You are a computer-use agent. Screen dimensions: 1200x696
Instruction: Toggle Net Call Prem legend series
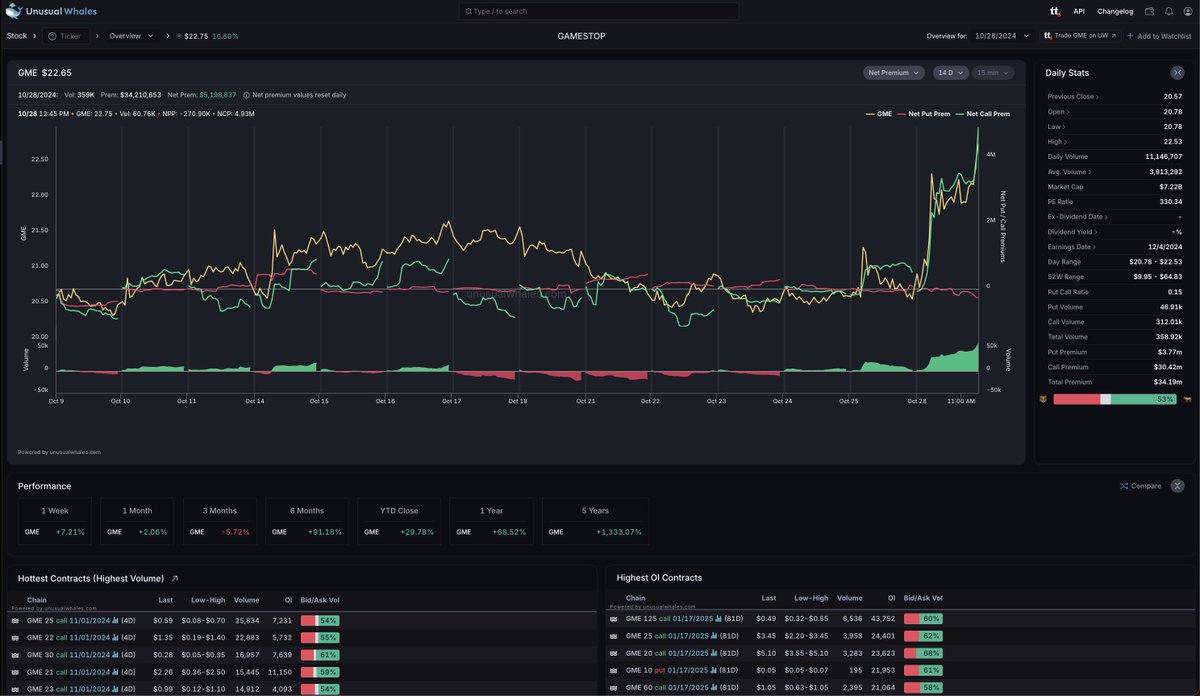[x=982, y=114]
